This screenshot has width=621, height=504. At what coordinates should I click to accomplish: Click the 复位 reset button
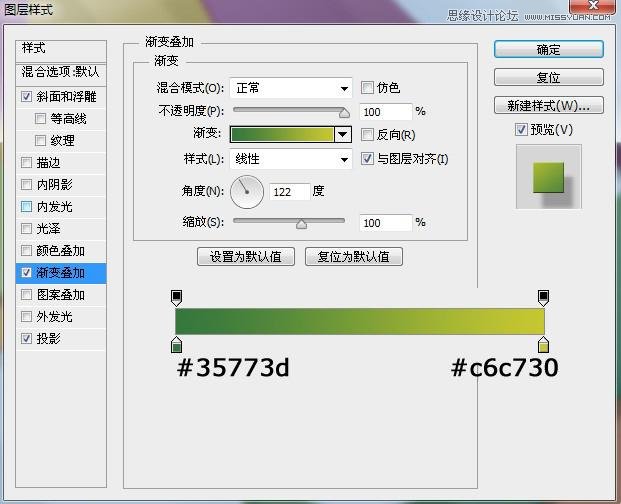click(549, 77)
